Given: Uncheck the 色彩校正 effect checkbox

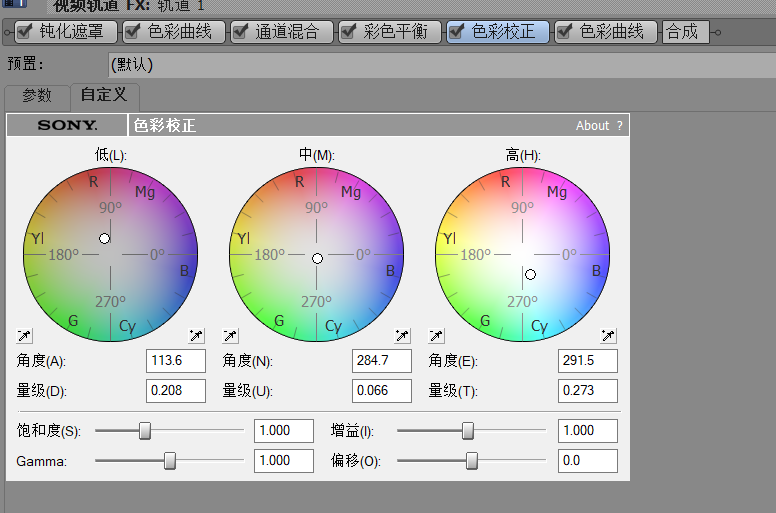Looking at the screenshot, I should click(x=456, y=32).
